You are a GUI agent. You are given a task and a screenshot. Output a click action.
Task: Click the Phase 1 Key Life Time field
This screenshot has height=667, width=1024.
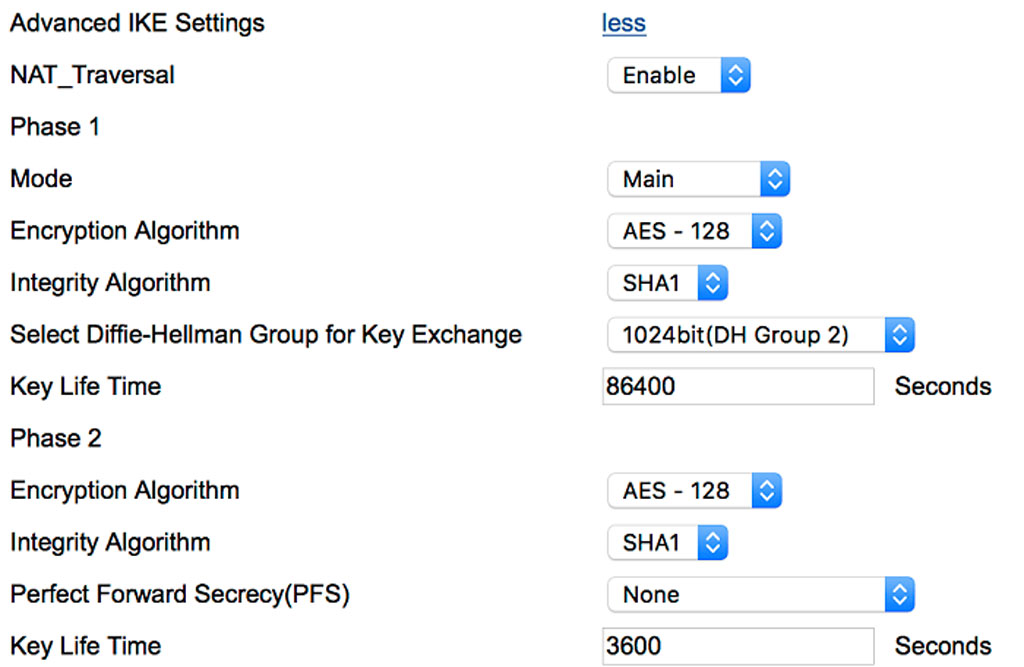[738, 387]
